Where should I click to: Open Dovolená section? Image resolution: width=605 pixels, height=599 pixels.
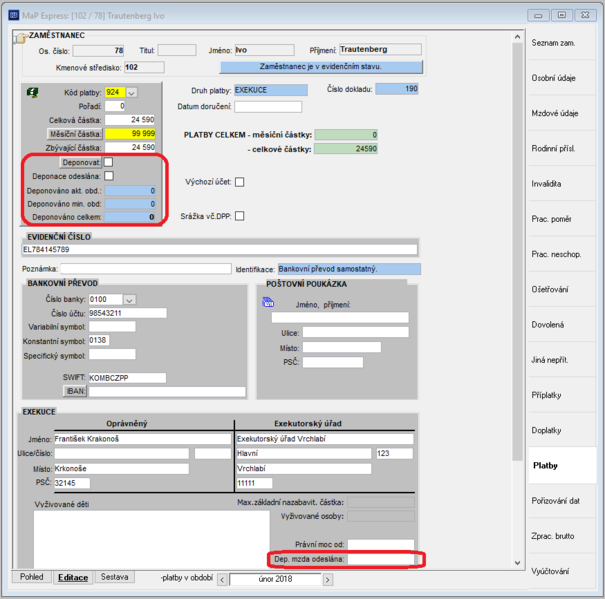562,325
